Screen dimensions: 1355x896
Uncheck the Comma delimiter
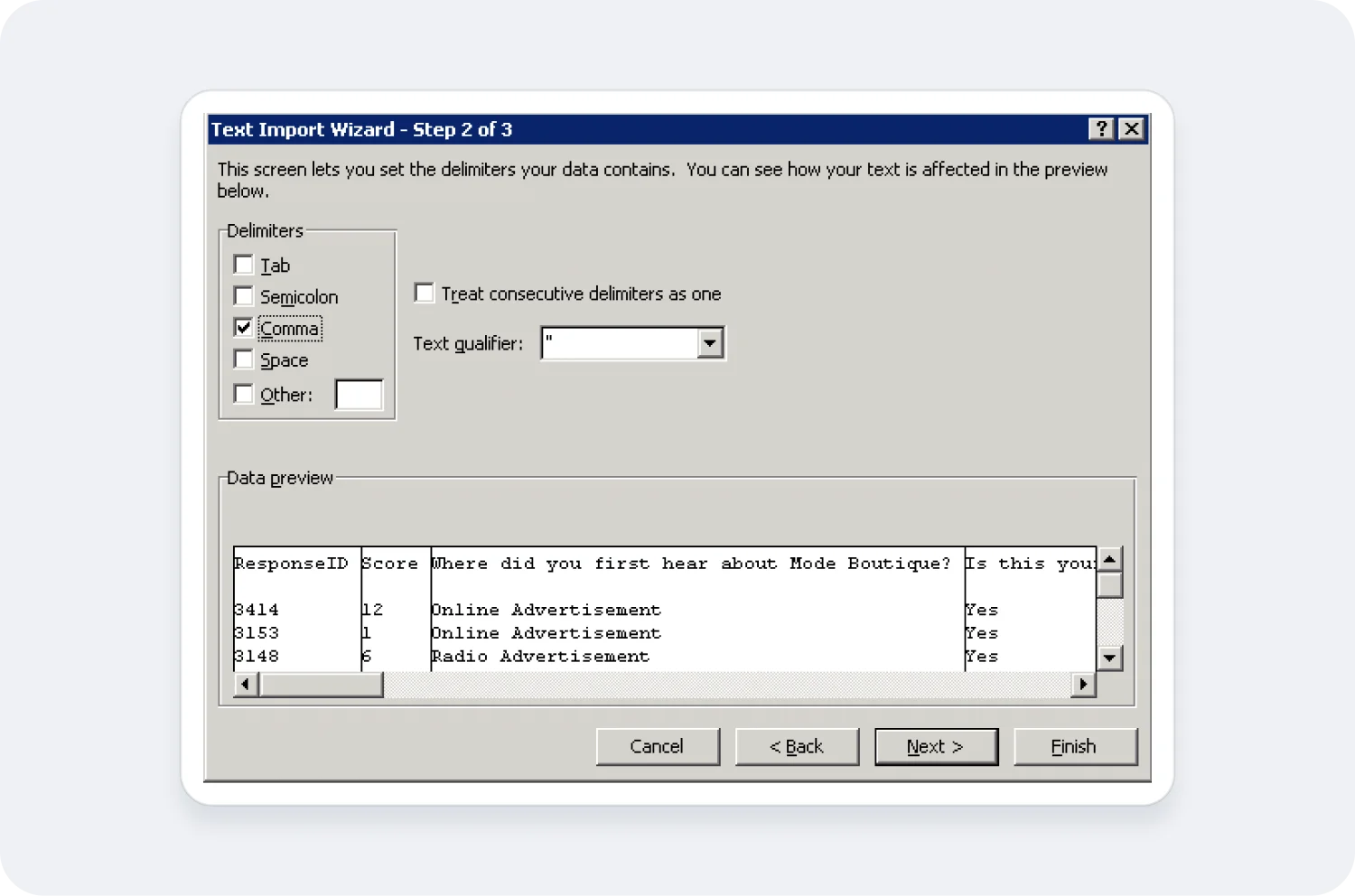pos(243,327)
